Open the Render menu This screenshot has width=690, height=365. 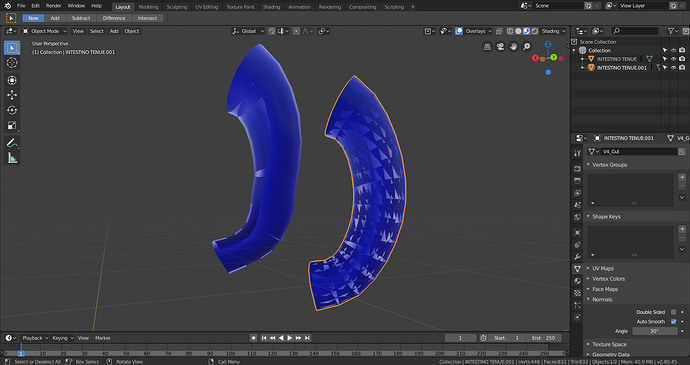tap(53, 6)
